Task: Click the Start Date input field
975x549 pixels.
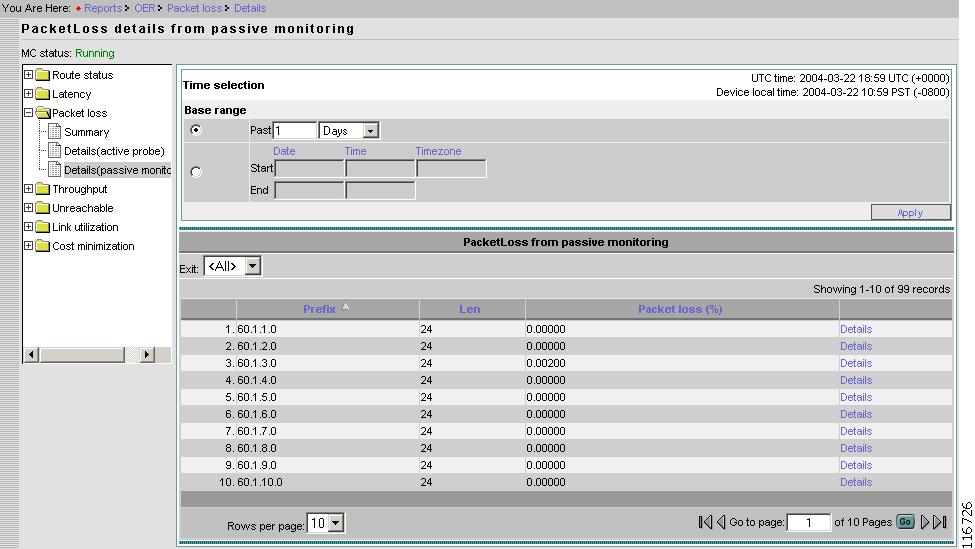Action: tap(309, 168)
